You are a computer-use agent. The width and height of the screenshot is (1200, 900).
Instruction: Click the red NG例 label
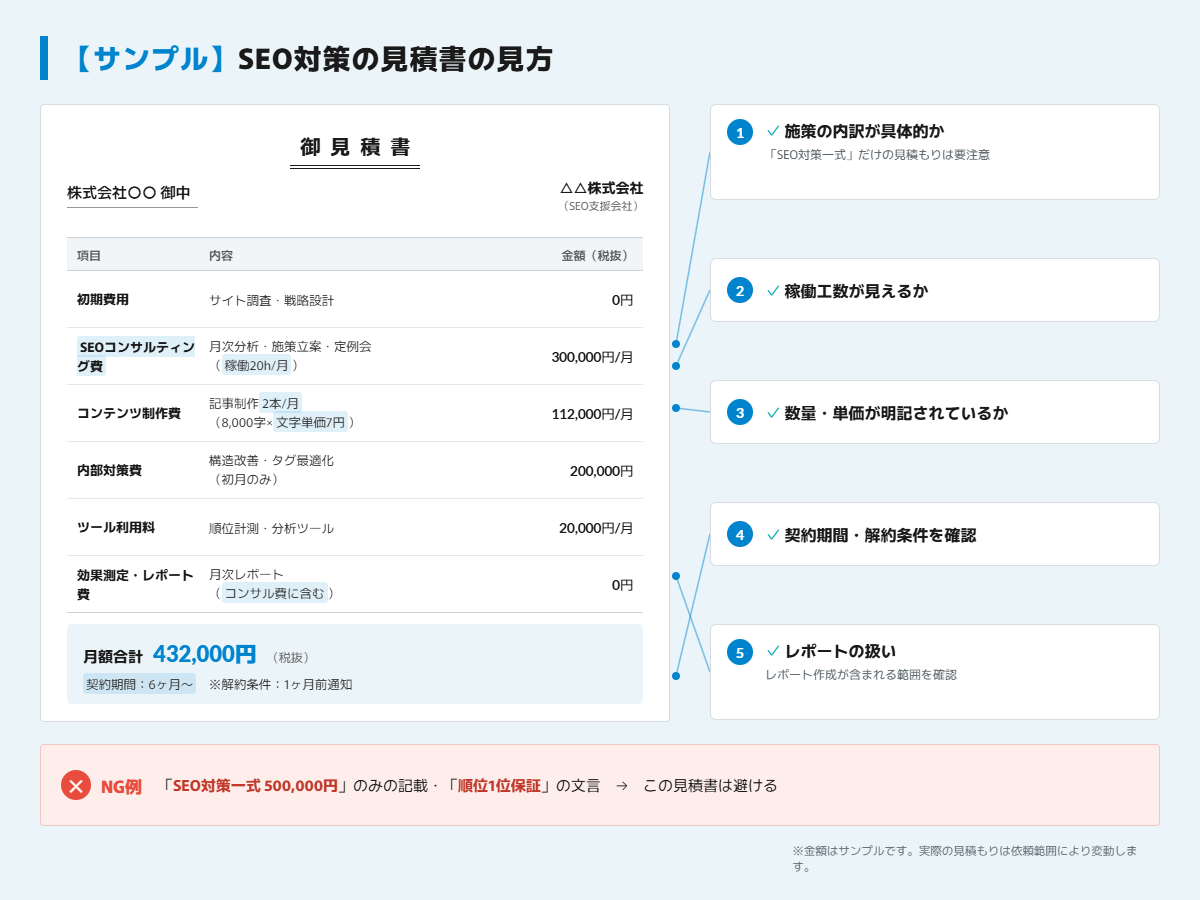[121, 786]
